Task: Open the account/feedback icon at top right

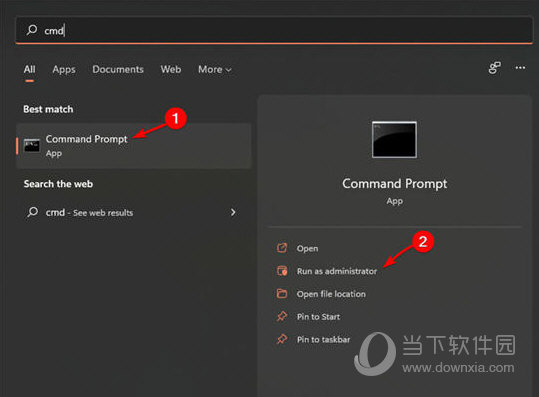Action: (495, 68)
